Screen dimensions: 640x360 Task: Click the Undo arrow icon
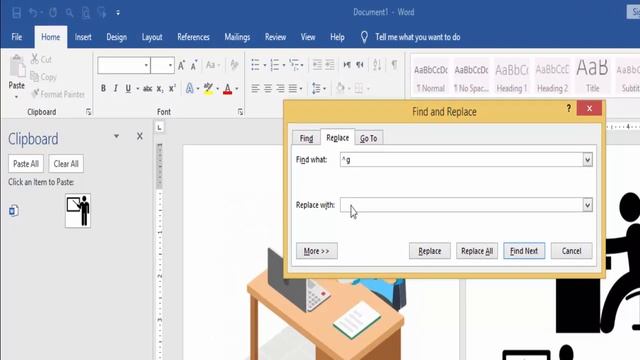pos(33,13)
